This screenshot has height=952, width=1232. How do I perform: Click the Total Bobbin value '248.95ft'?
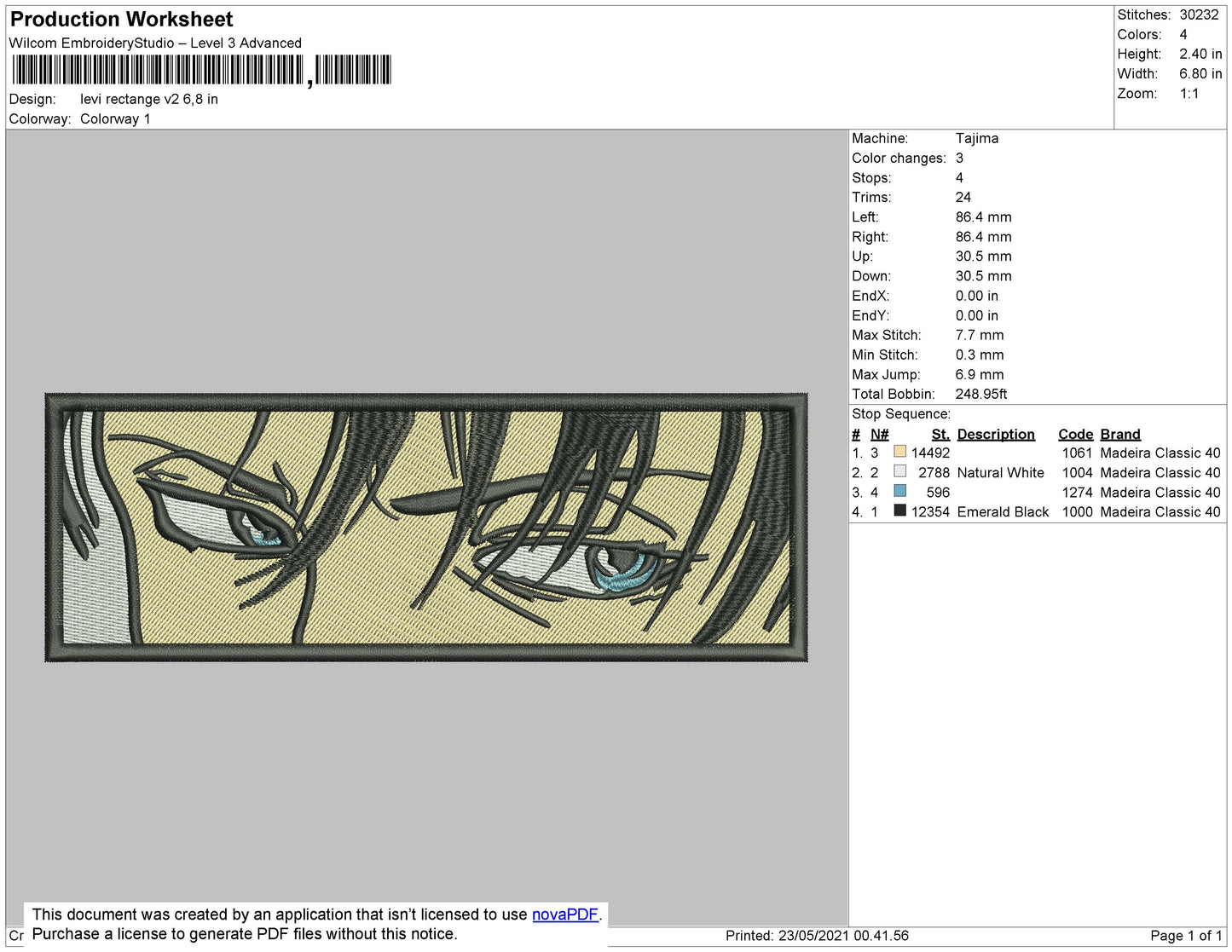(x=981, y=395)
